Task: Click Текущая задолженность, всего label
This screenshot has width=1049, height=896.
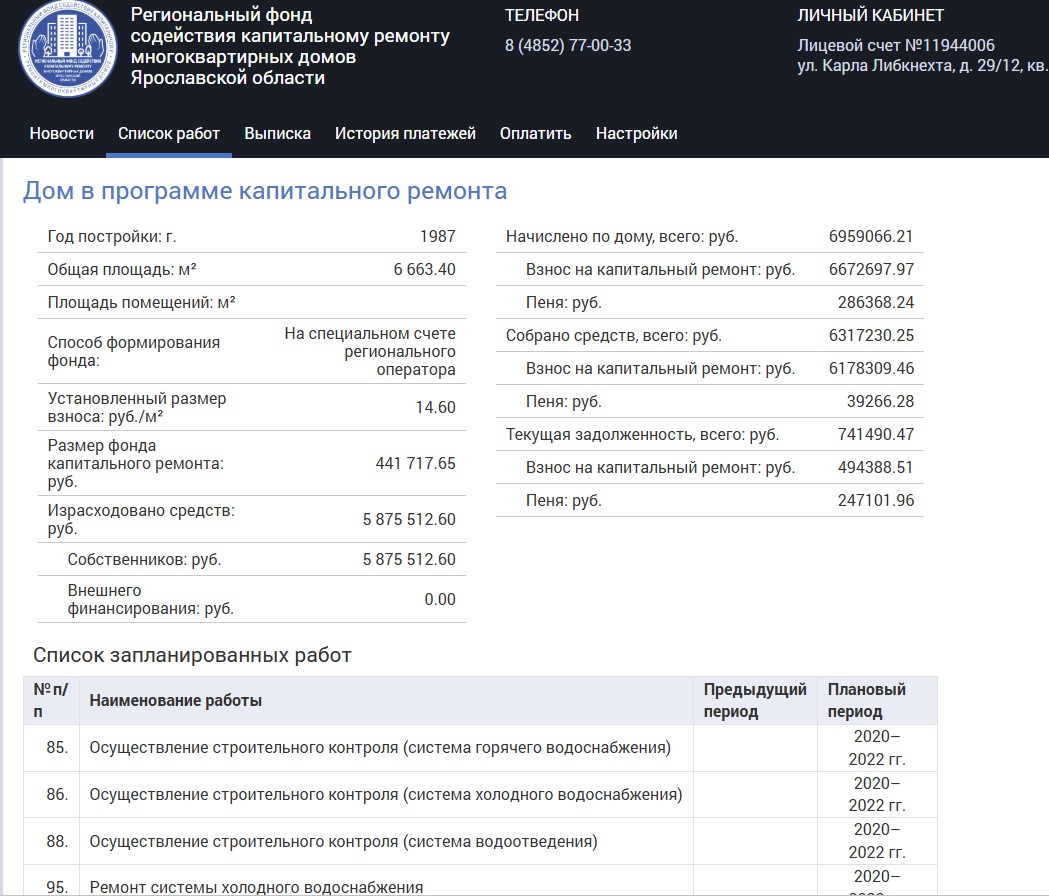Action: (x=642, y=434)
